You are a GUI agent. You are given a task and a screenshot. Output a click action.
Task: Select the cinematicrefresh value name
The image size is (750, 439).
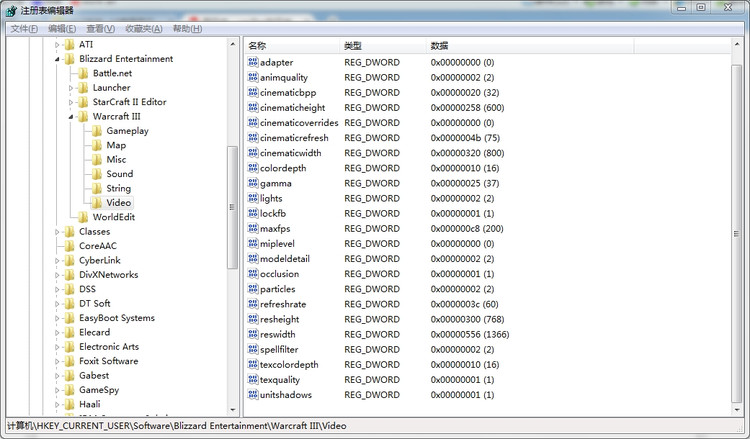[x=294, y=138]
